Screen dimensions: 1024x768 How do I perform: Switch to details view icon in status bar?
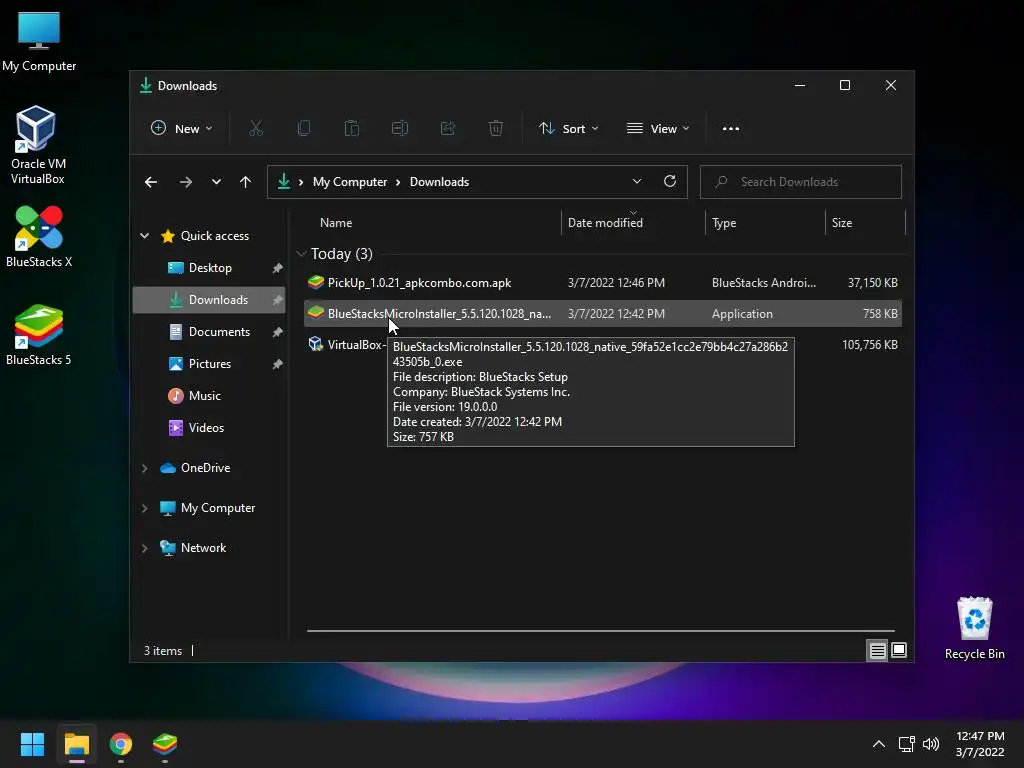[x=877, y=650]
